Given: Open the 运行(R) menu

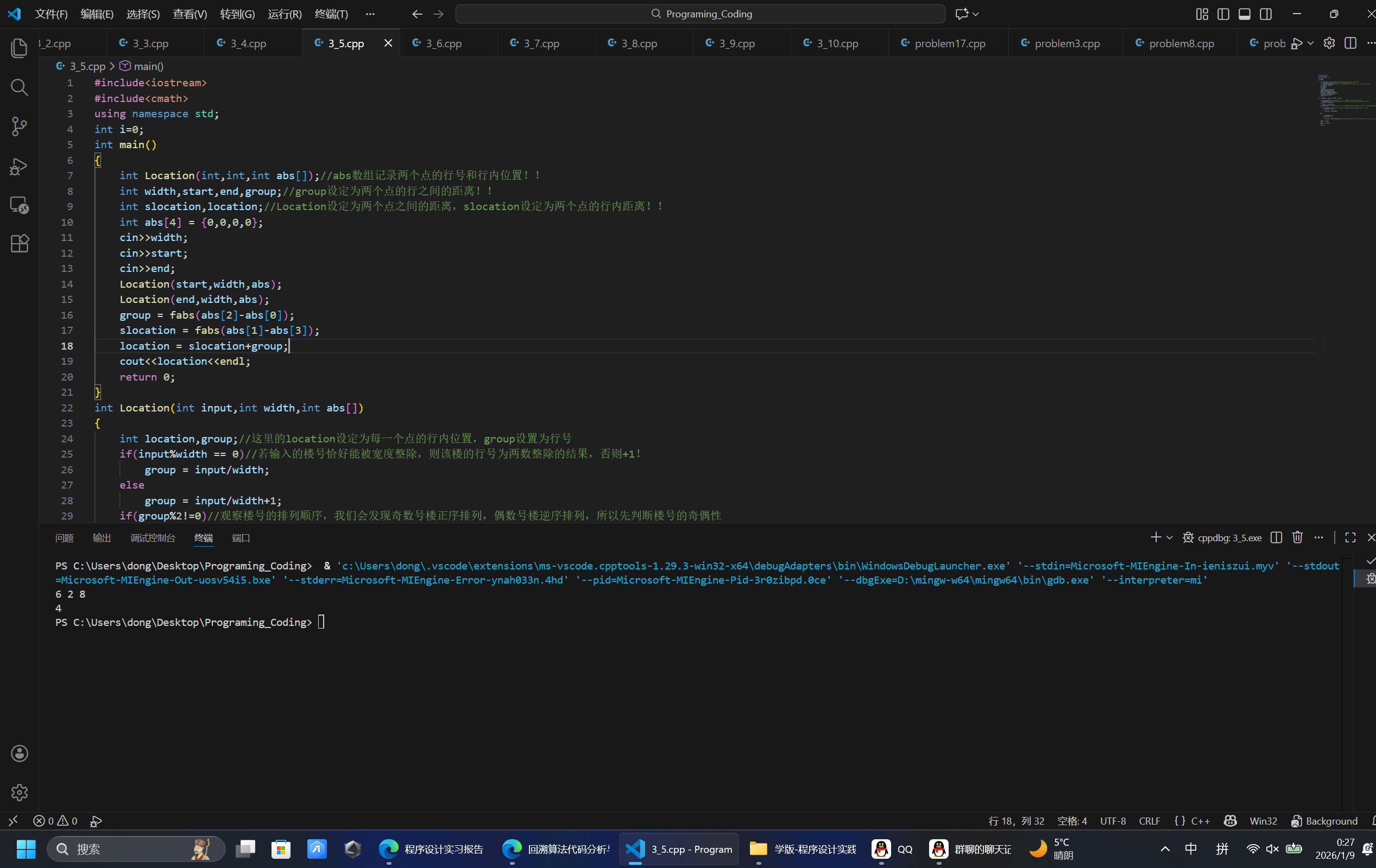Looking at the screenshot, I should pyautogui.click(x=285, y=14).
